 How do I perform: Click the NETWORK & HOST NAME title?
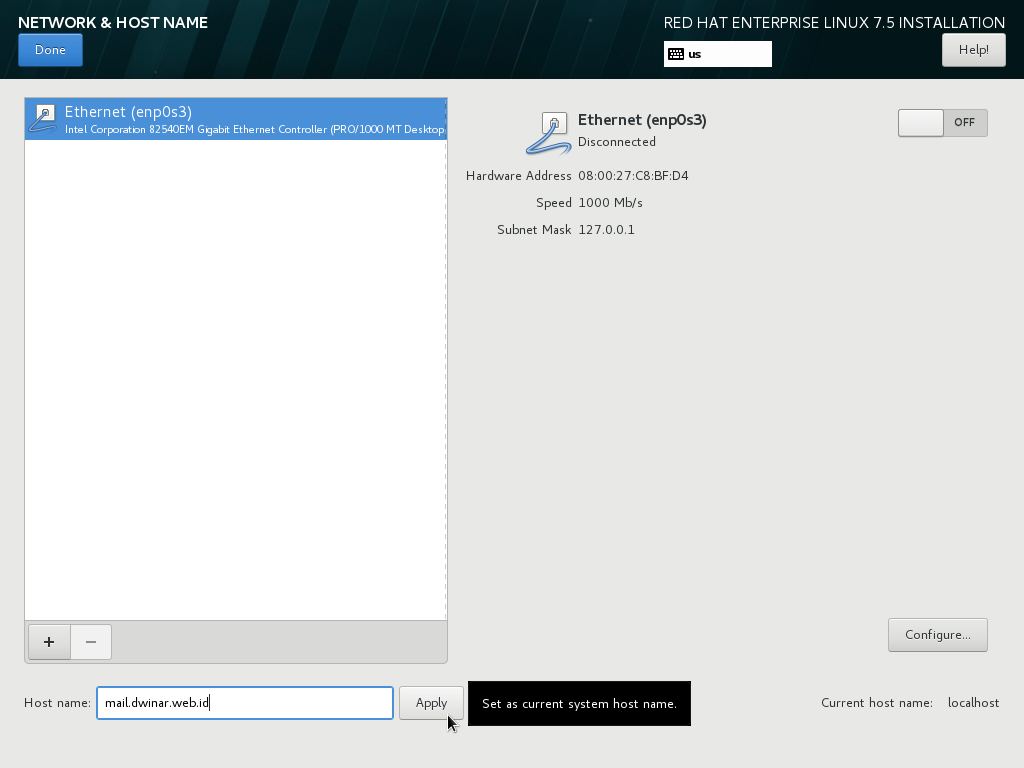coord(113,23)
